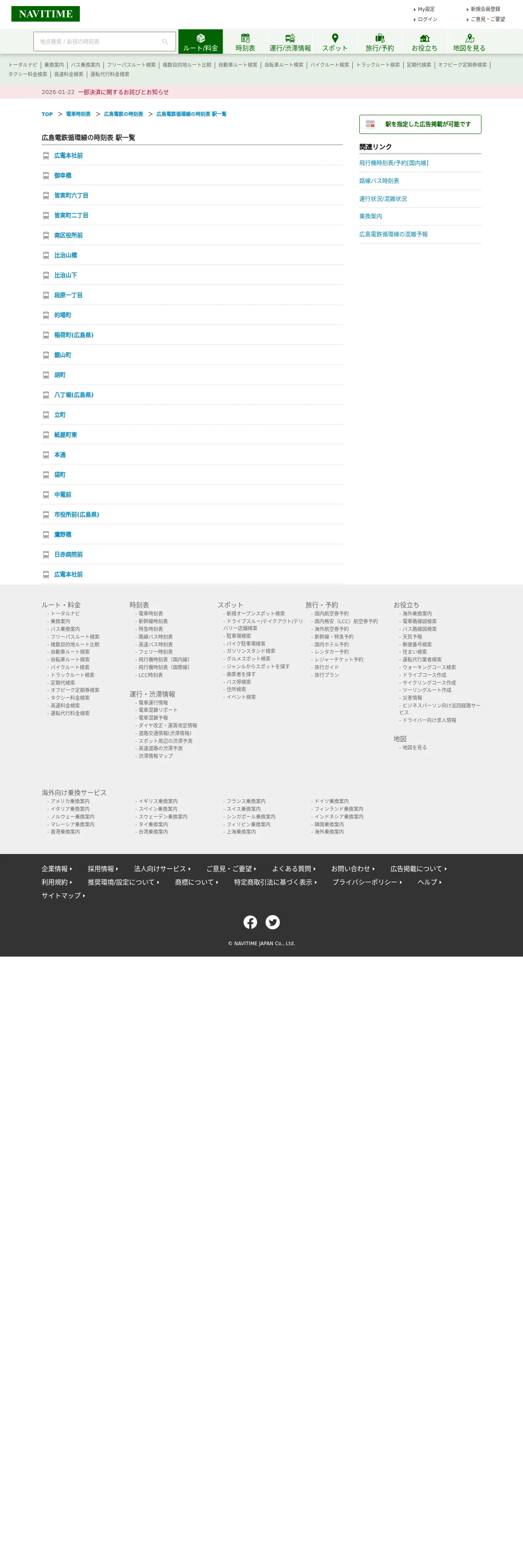Click train icon beside 本通
Viewport: 523px width, 1568px height.
coord(46,455)
